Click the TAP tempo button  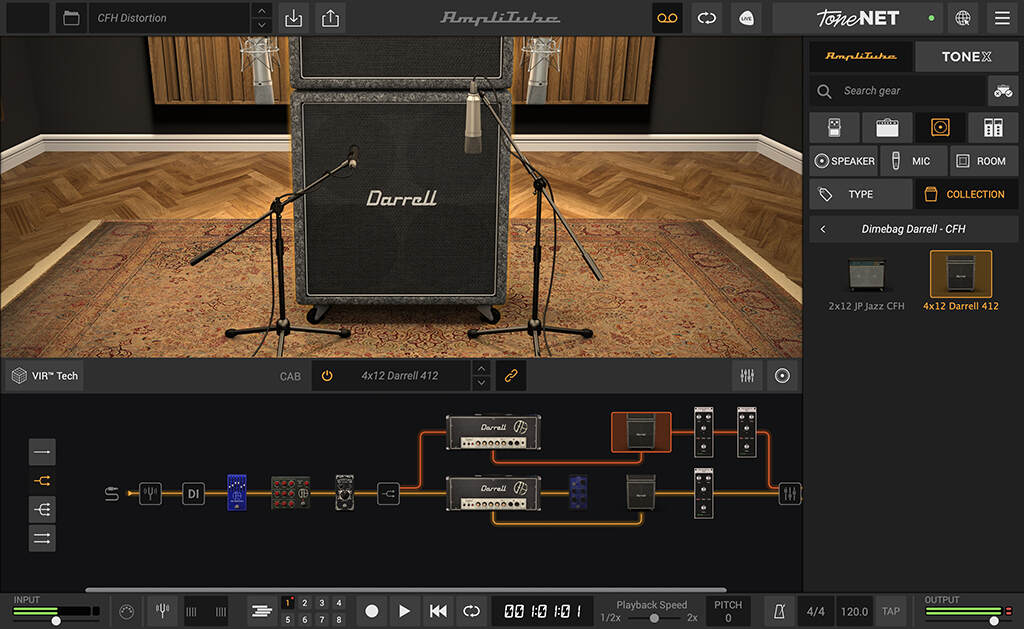point(890,610)
